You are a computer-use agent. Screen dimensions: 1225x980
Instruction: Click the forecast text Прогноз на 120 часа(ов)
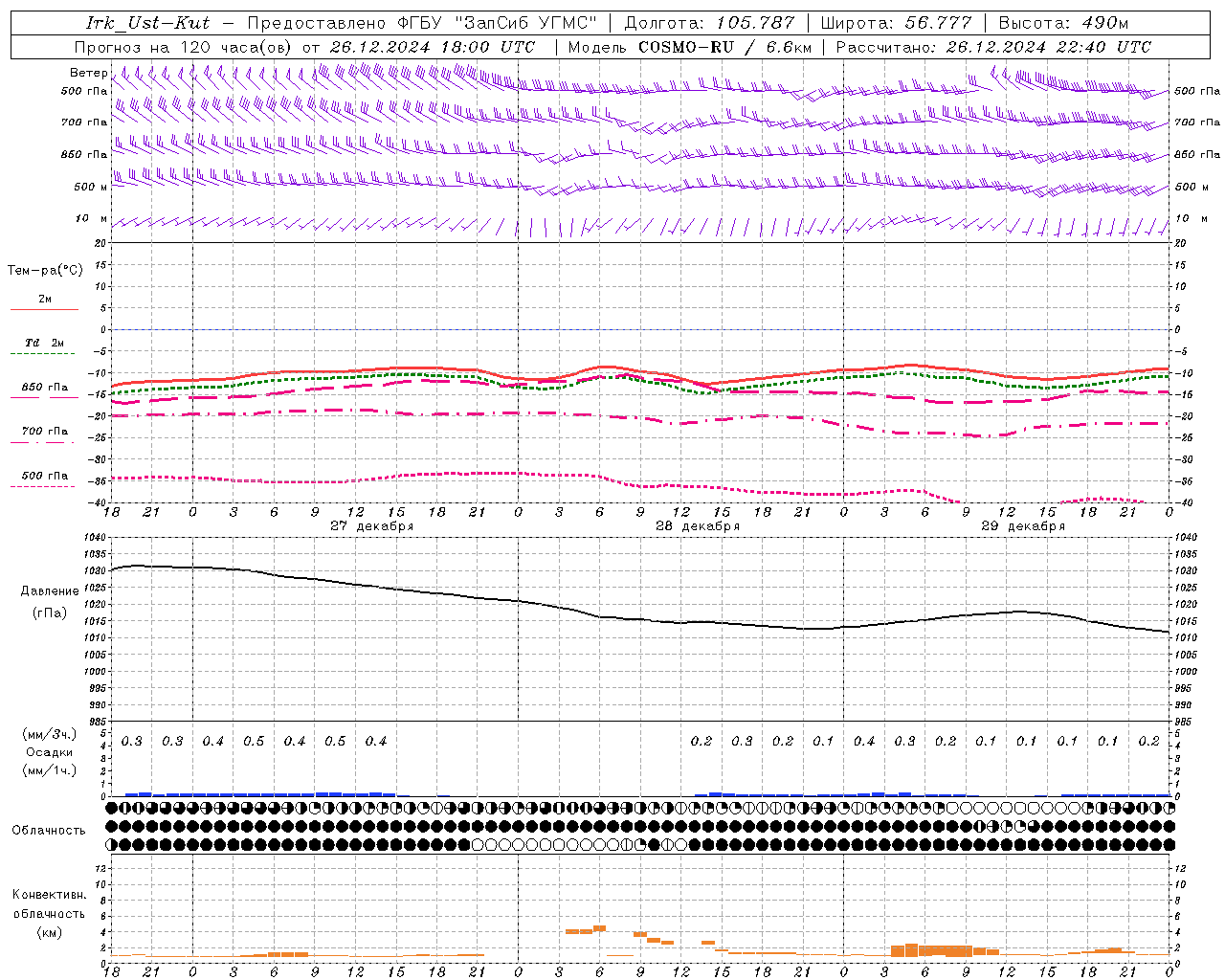[x=184, y=47]
